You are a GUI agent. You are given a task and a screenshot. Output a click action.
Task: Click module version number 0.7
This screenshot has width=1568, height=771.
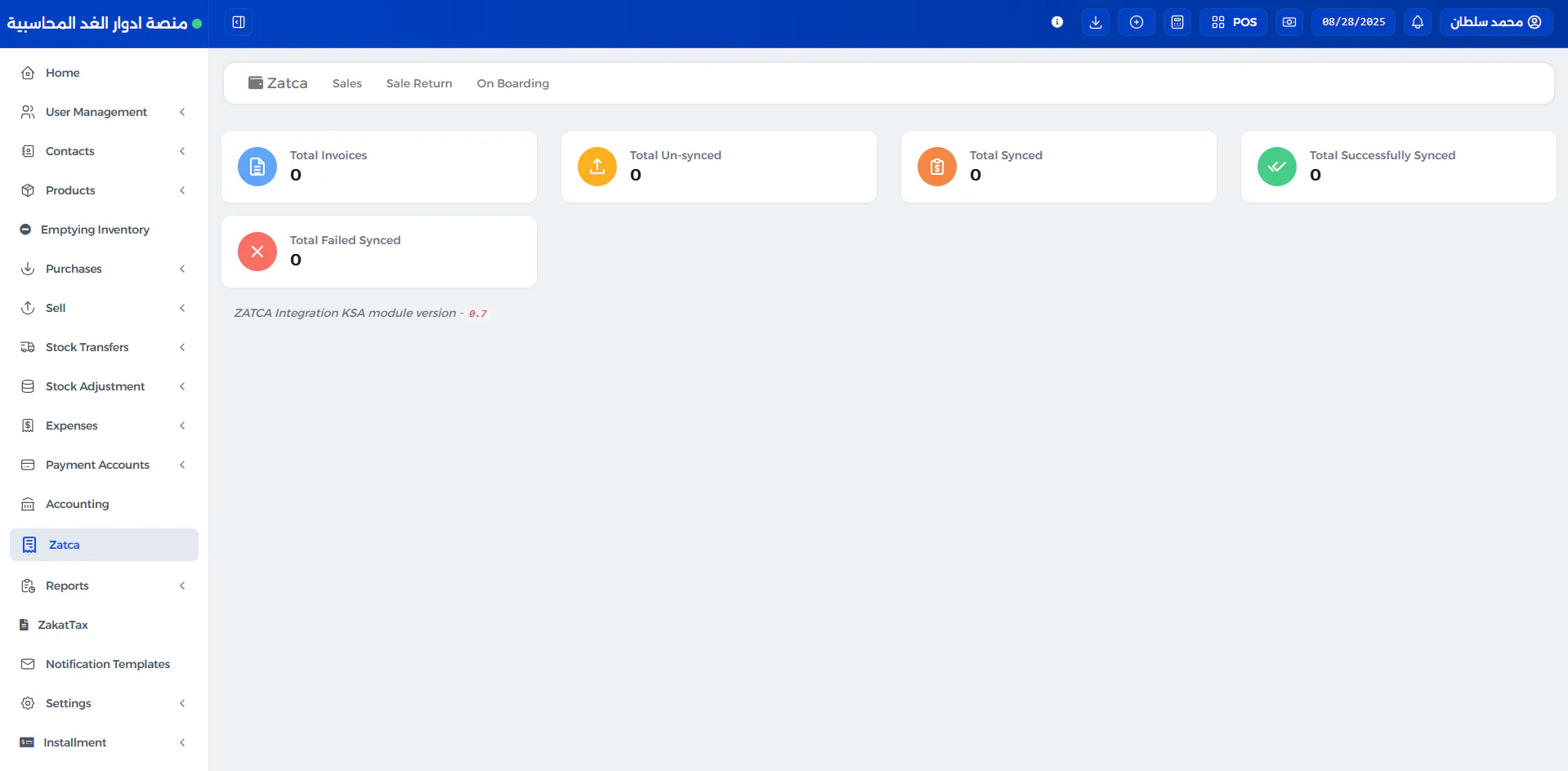tap(478, 314)
